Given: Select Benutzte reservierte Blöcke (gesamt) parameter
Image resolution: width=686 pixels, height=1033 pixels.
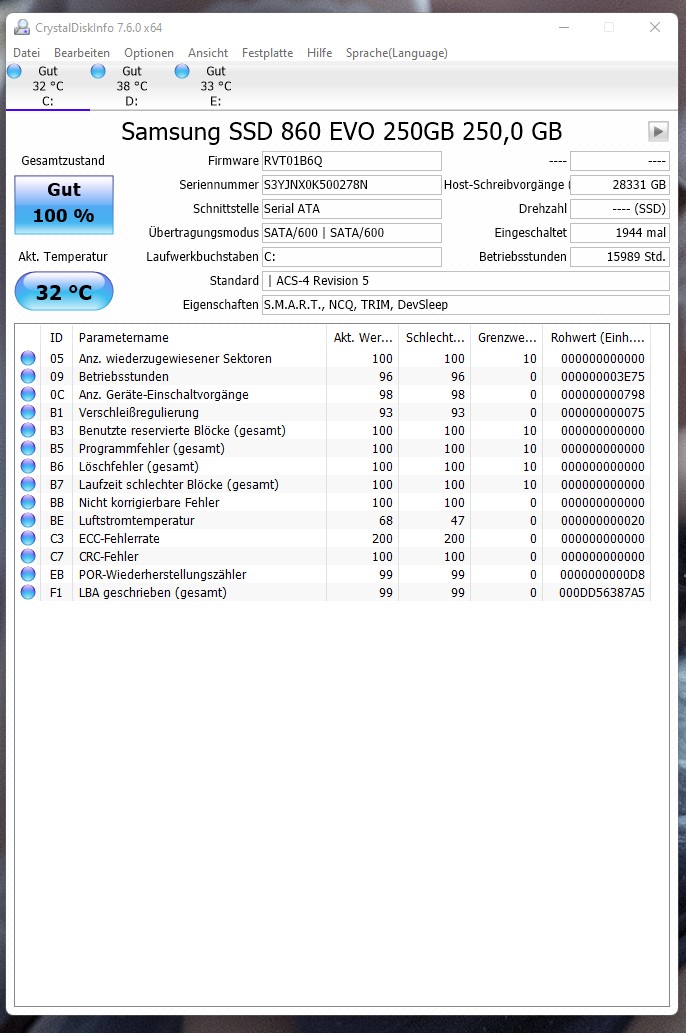Looking at the screenshot, I should 183,430.
